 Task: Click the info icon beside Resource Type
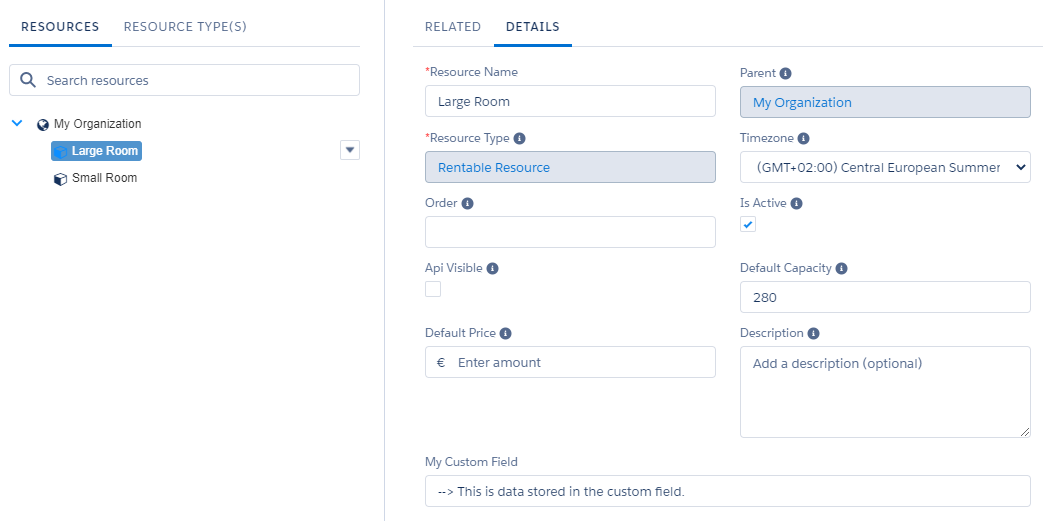tap(520, 139)
